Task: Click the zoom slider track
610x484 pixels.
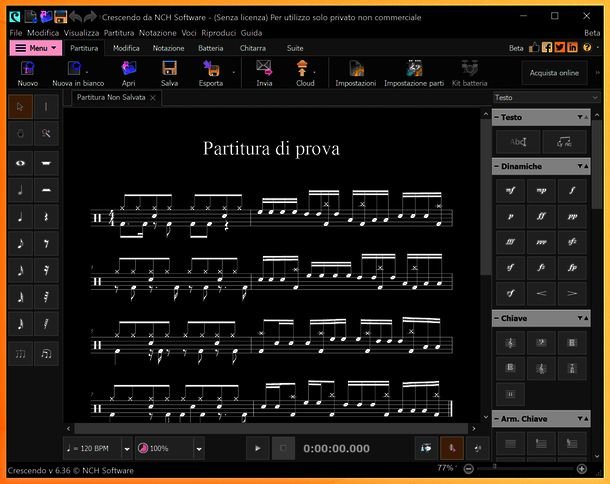Action: pyautogui.click(x=525, y=469)
